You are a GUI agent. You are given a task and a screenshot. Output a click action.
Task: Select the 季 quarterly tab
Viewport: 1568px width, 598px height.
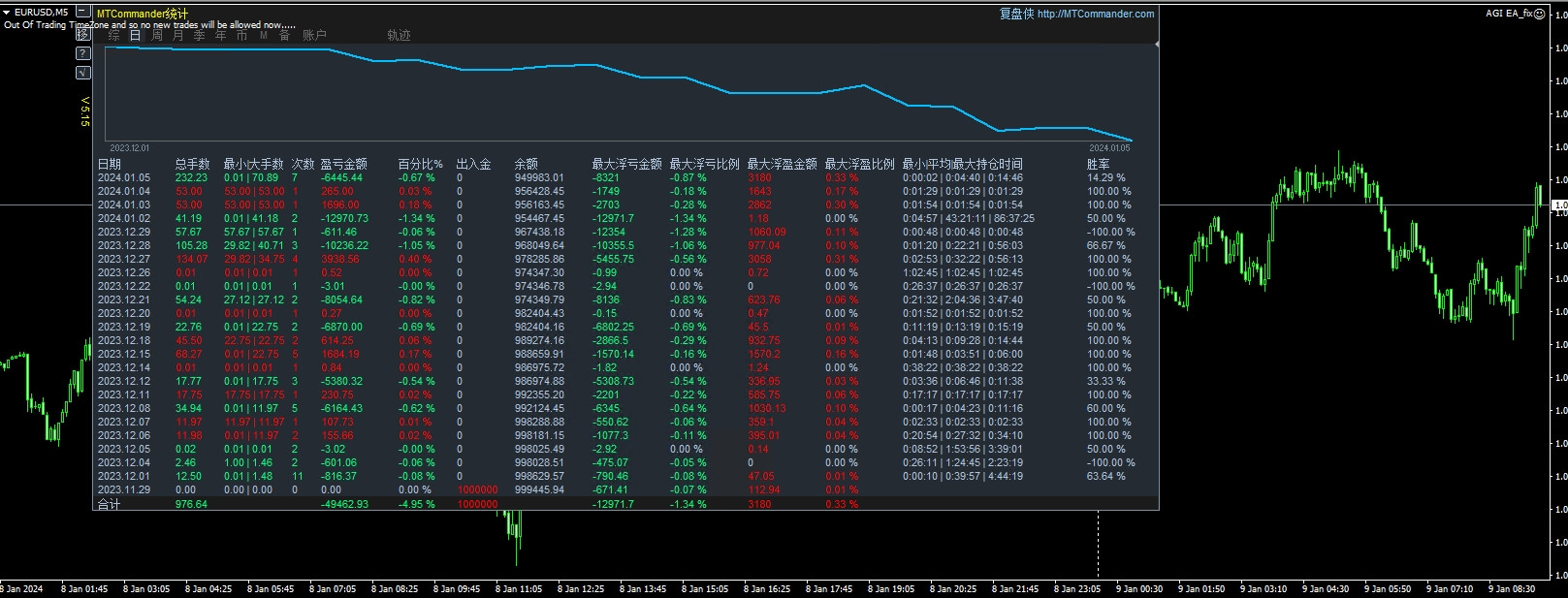tap(199, 35)
